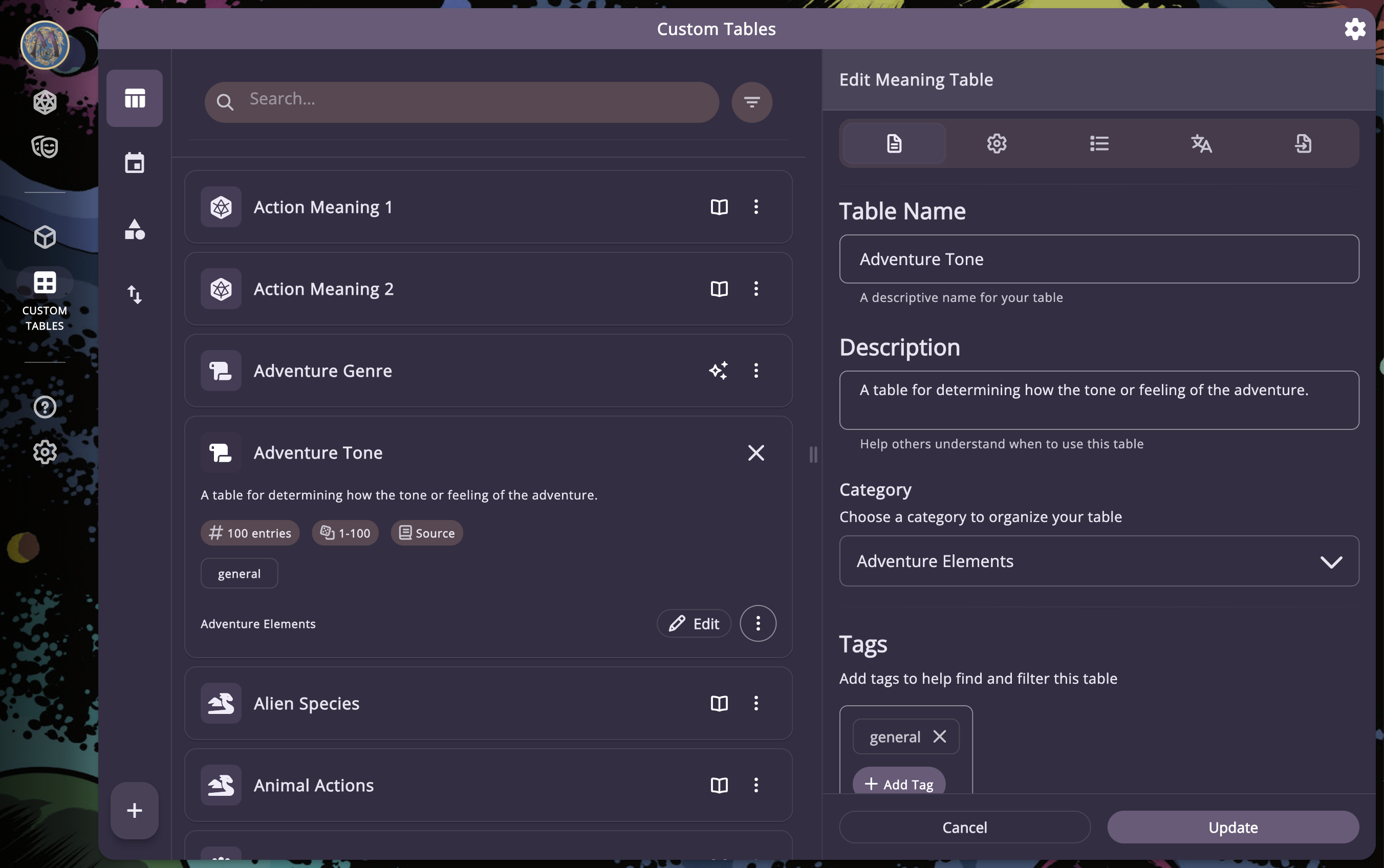This screenshot has height=868, width=1384.
Task: Switch to the settings gear tab
Action: (x=997, y=143)
